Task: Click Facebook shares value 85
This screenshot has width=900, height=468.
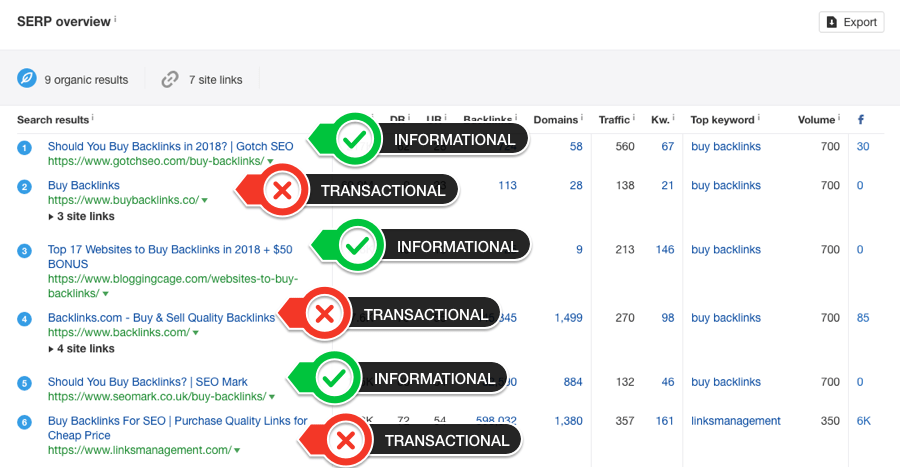Action: click(x=863, y=318)
